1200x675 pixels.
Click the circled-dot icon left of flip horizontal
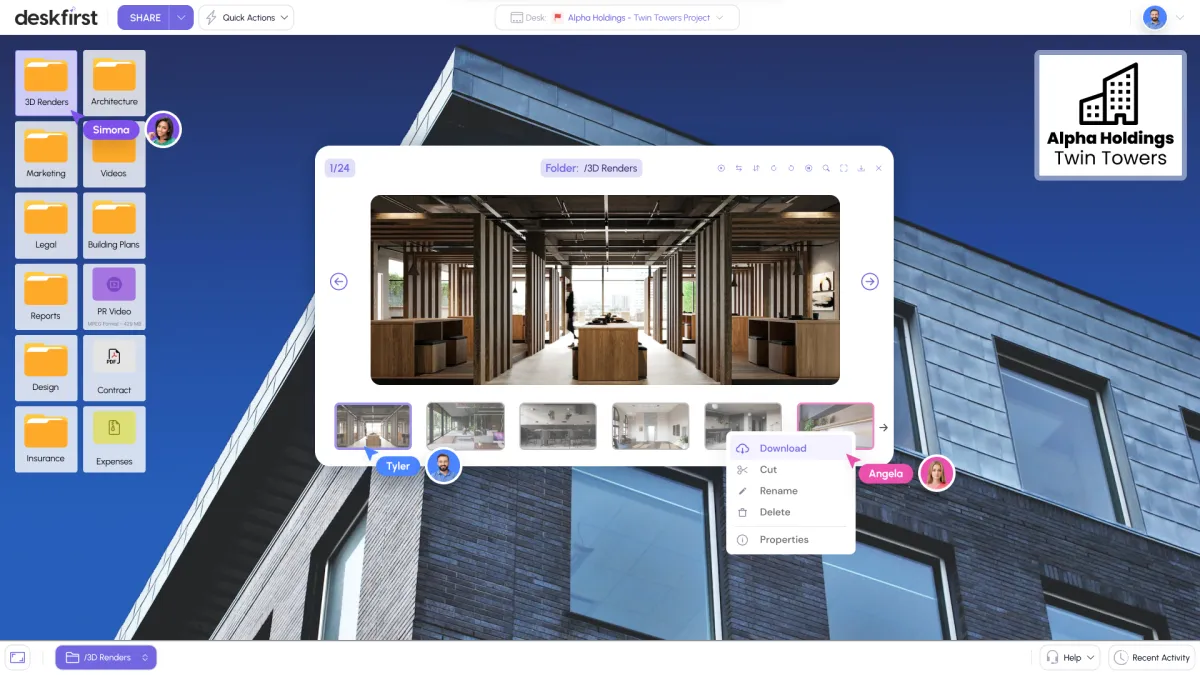tap(721, 168)
